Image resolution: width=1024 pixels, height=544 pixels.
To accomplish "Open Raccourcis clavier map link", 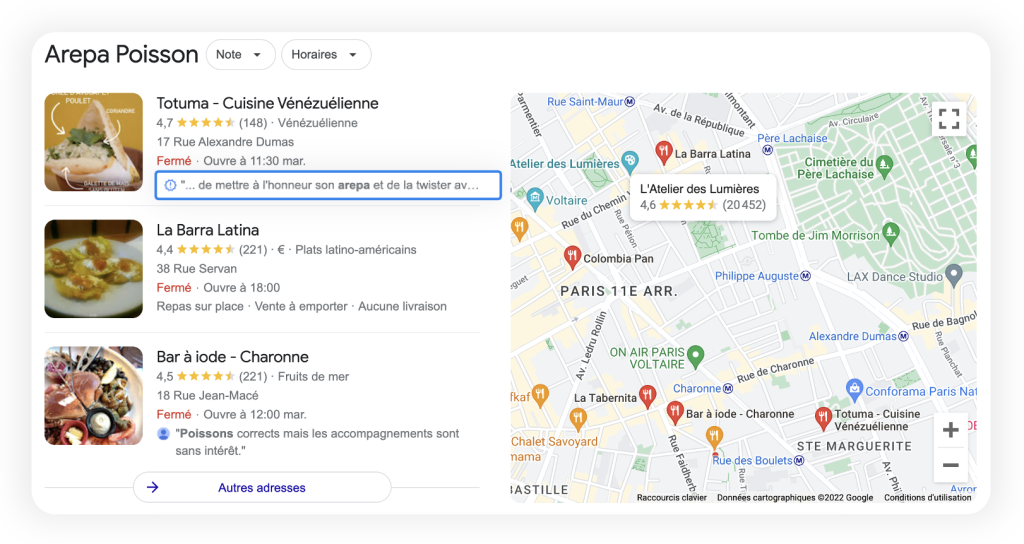I will 671,498.
